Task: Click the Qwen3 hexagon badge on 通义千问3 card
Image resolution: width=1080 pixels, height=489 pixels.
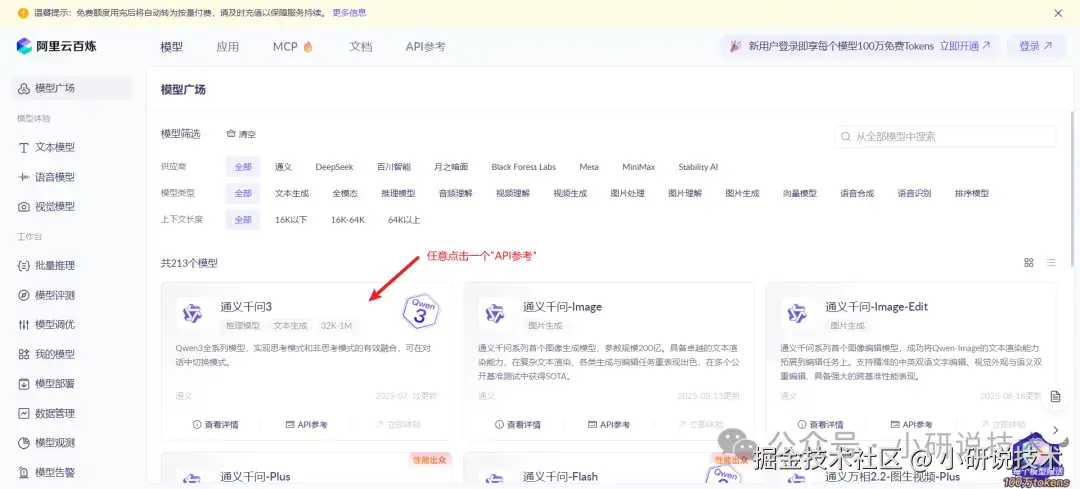Action: click(x=422, y=312)
